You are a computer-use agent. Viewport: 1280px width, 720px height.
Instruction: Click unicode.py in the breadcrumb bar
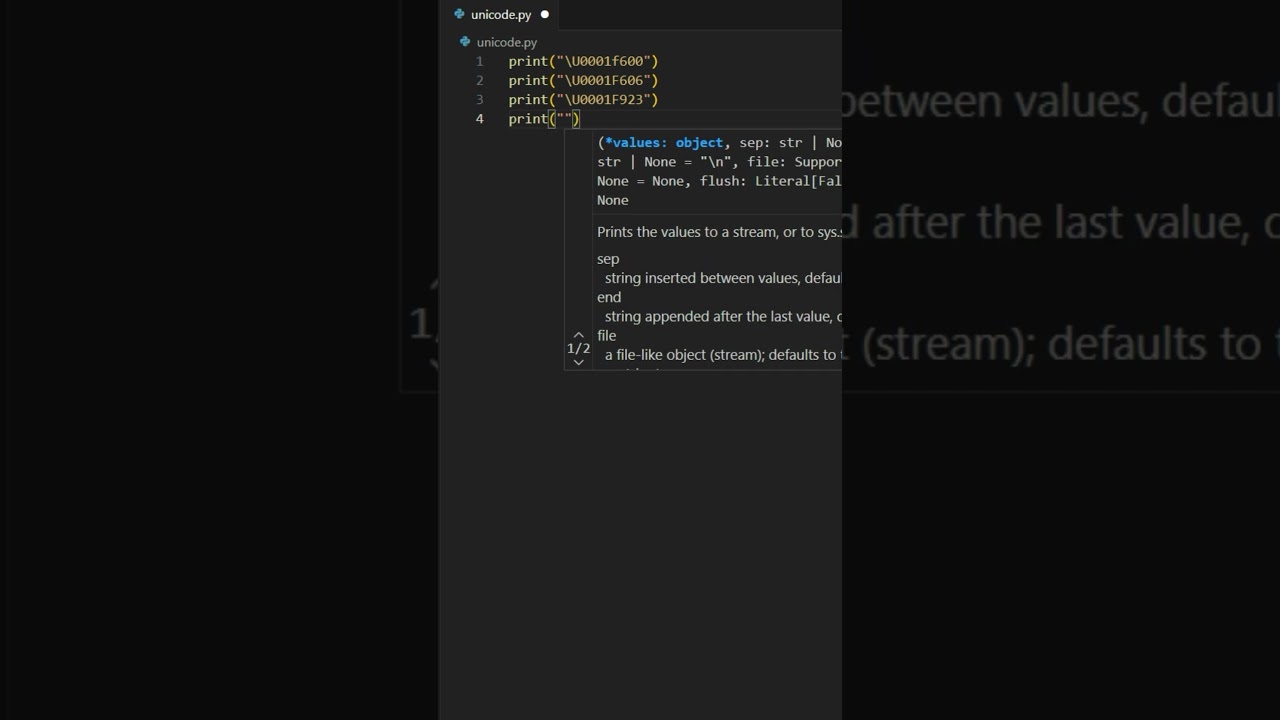tap(507, 42)
